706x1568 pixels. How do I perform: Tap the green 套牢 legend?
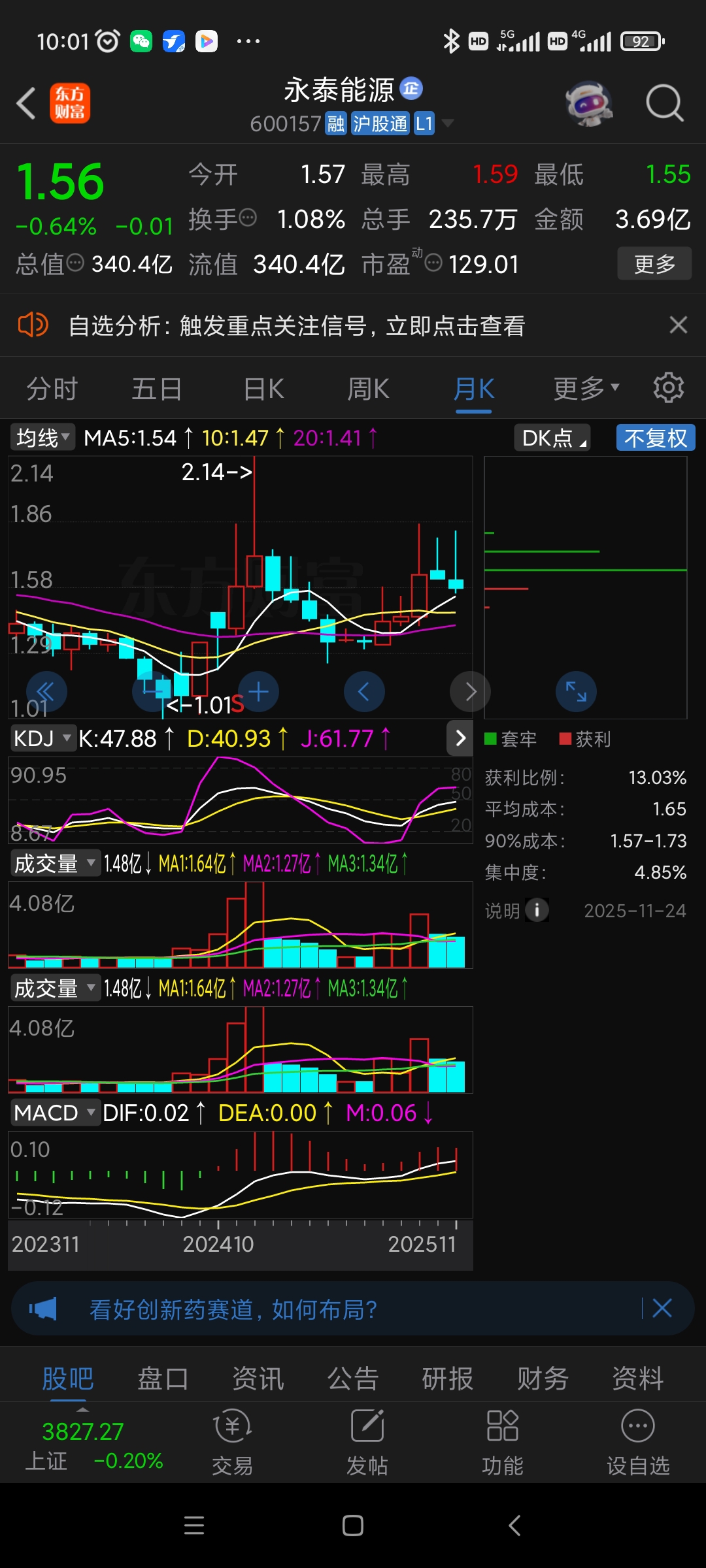coord(511,739)
